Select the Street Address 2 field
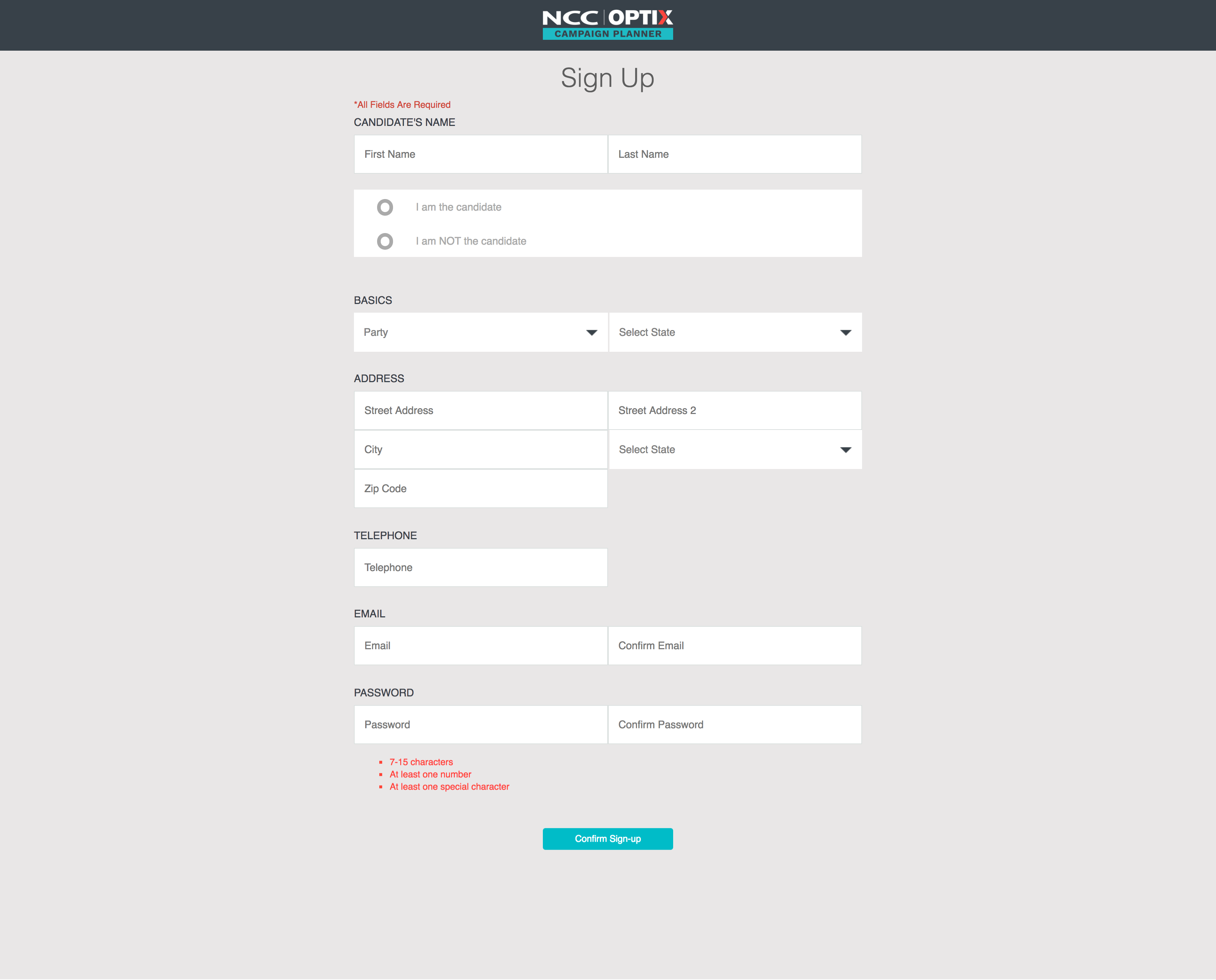 pyautogui.click(x=734, y=410)
